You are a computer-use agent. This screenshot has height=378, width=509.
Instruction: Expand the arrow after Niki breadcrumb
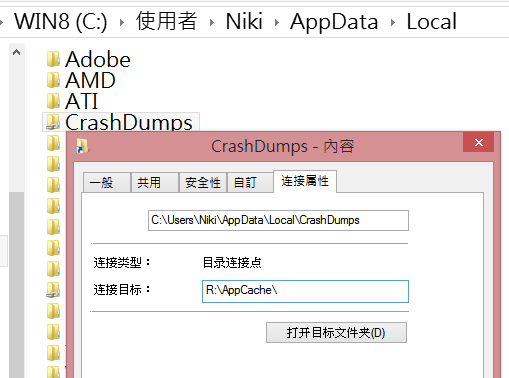(x=276, y=23)
